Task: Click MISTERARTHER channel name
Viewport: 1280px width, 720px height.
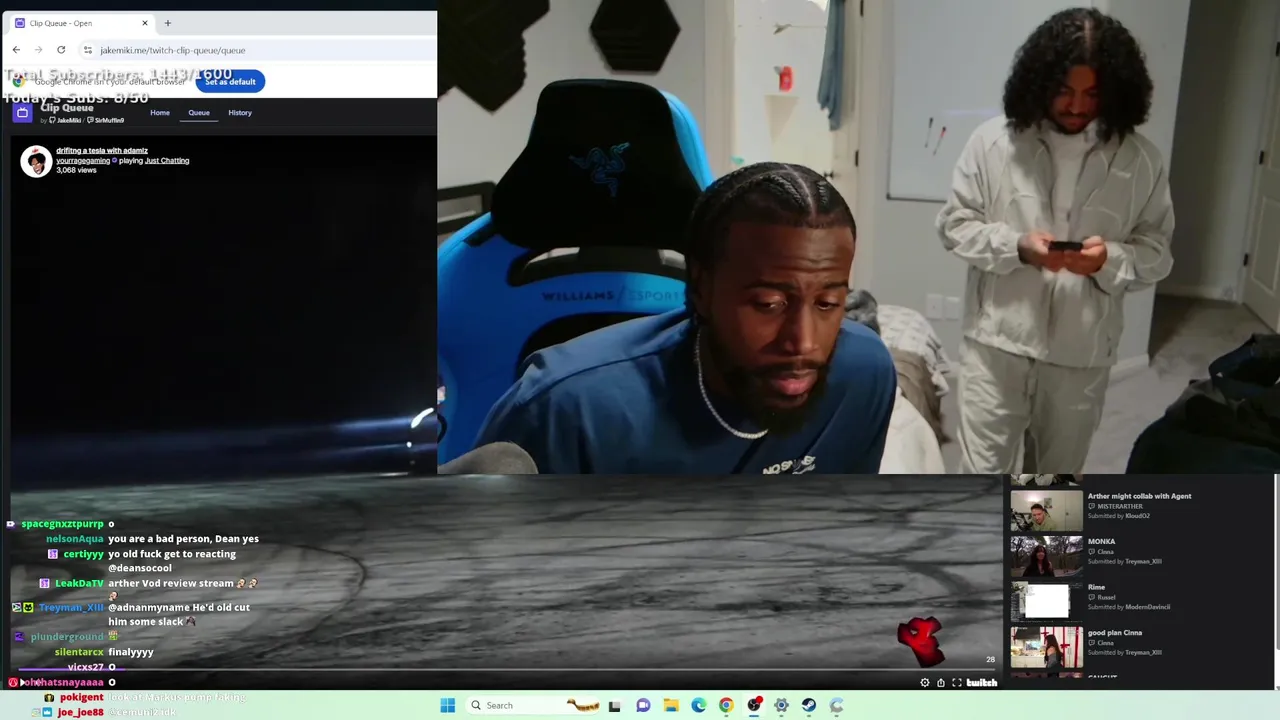Action: [x=1120, y=506]
